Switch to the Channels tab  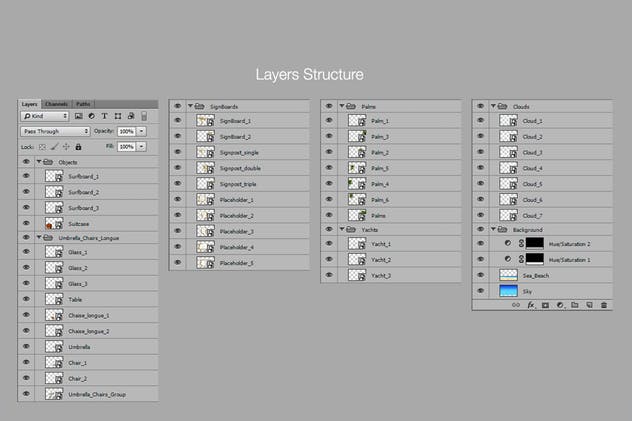pos(56,104)
